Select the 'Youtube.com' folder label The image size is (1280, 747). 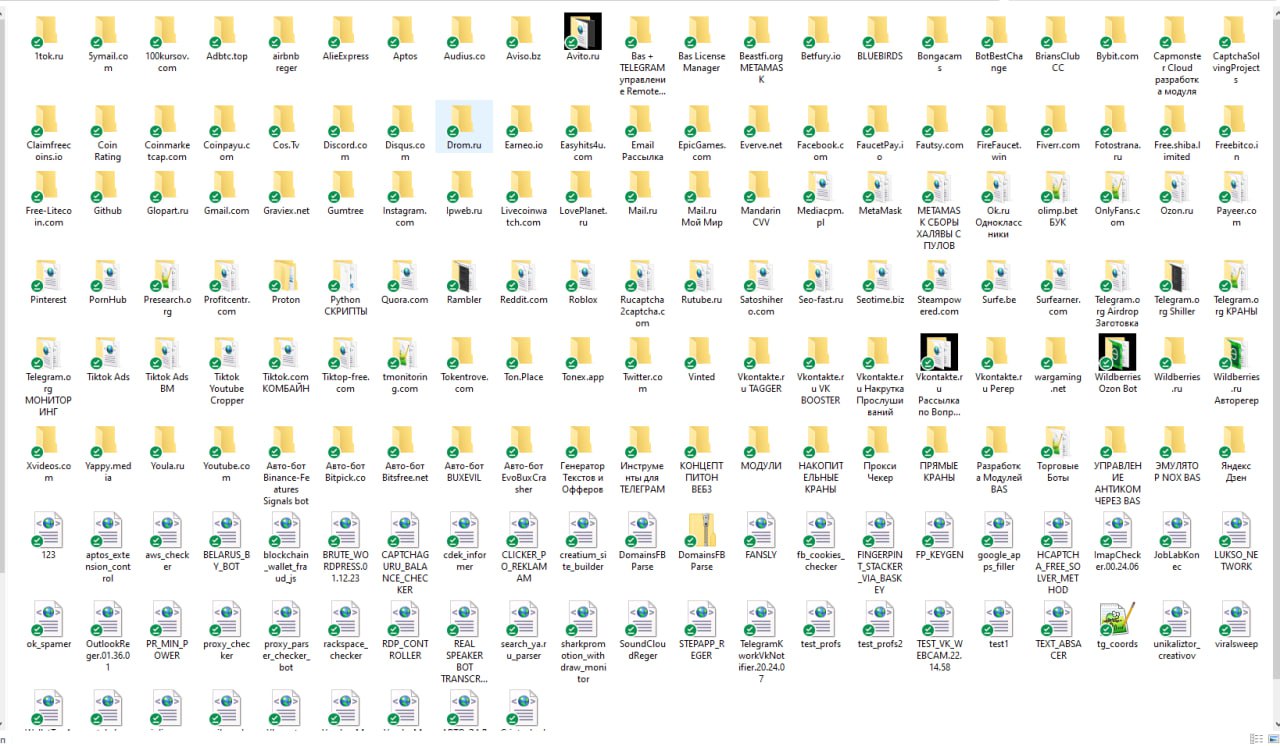click(x=226, y=472)
